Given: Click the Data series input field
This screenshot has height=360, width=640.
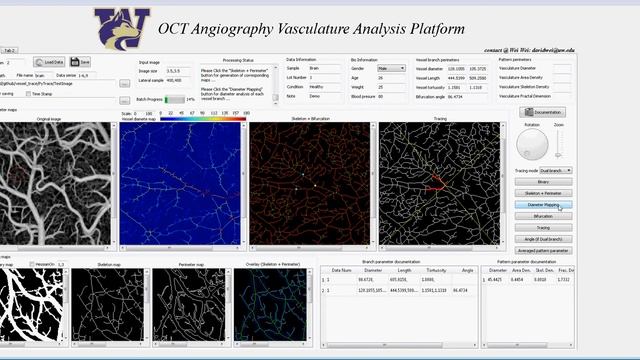Looking at the screenshot, I should point(87,76).
